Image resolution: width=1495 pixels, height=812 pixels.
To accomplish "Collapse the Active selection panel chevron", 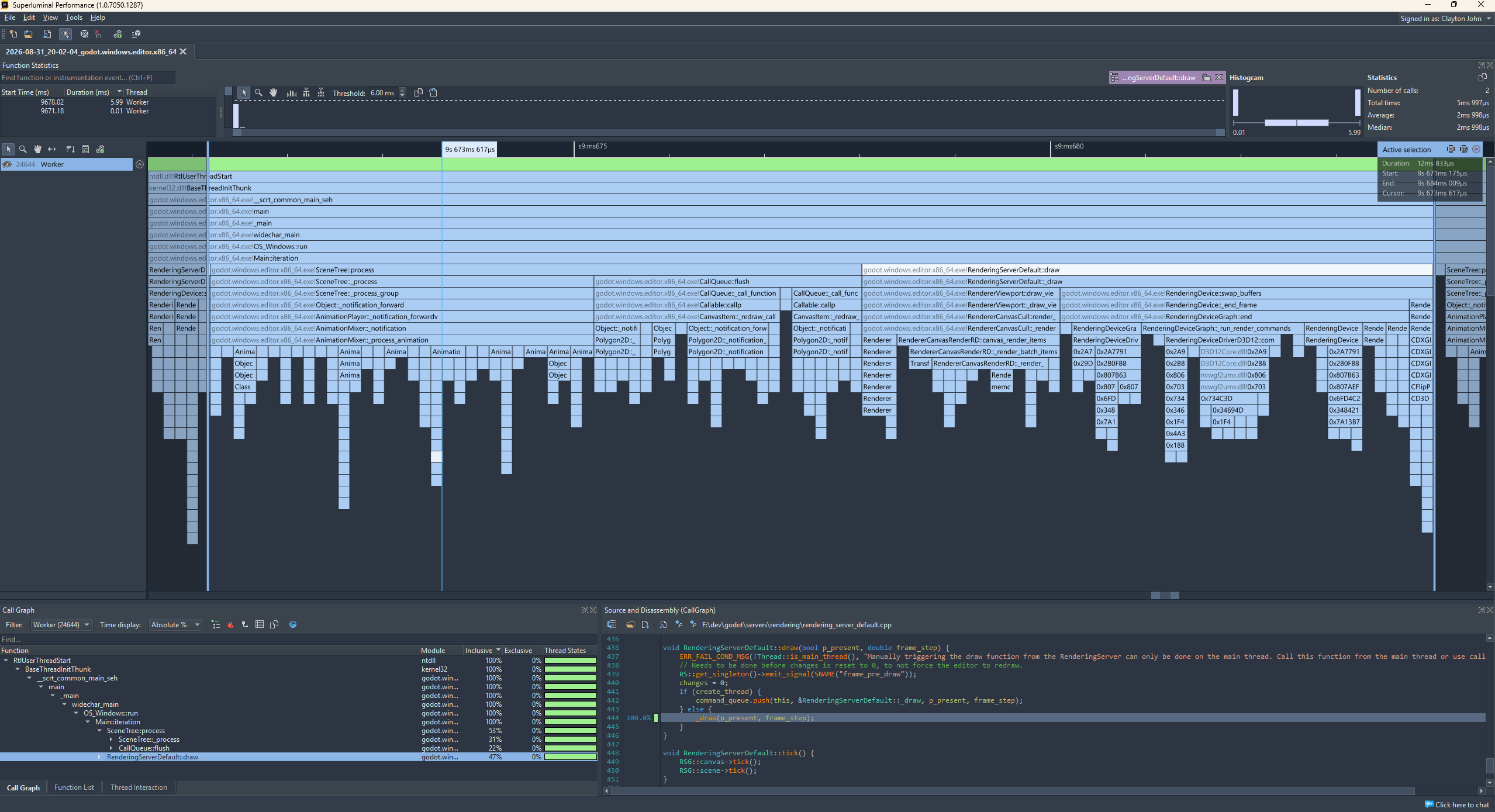I will pyautogui.click(x=1476, y=149).
